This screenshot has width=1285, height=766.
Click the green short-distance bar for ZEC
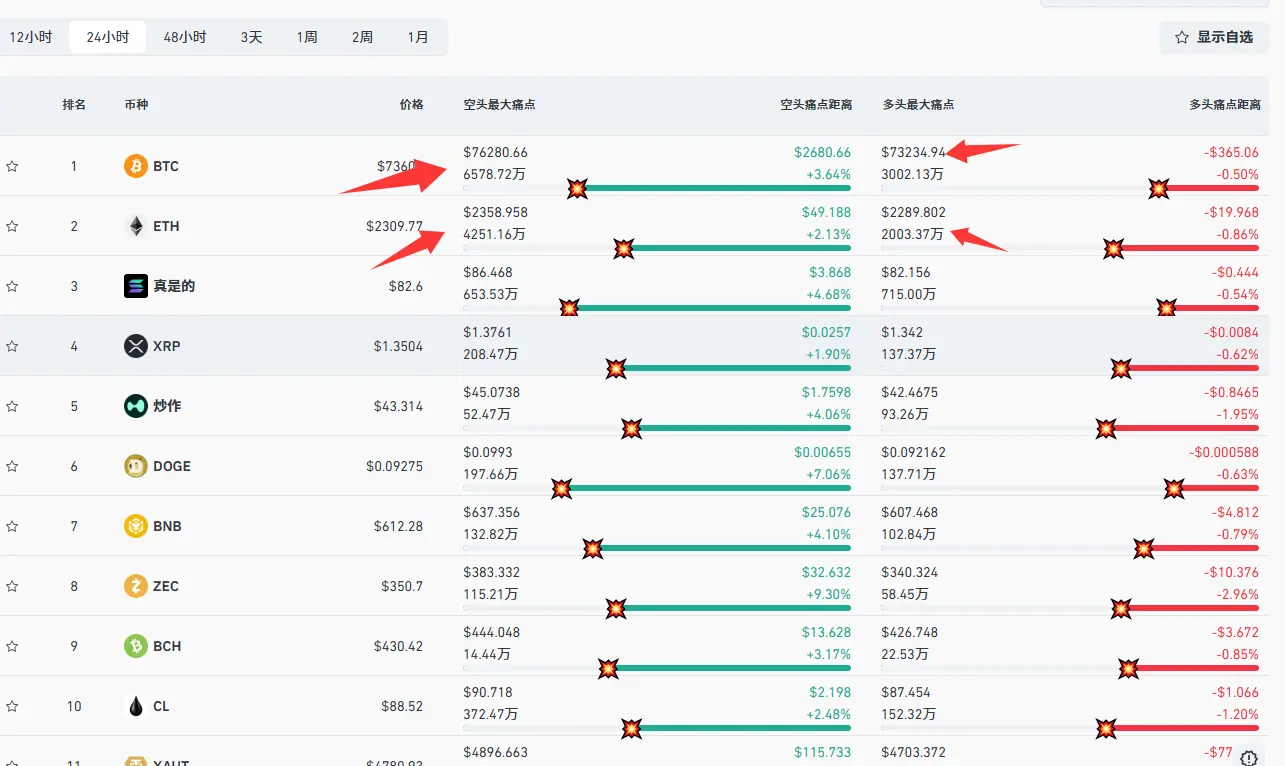[x=734, y=608]
